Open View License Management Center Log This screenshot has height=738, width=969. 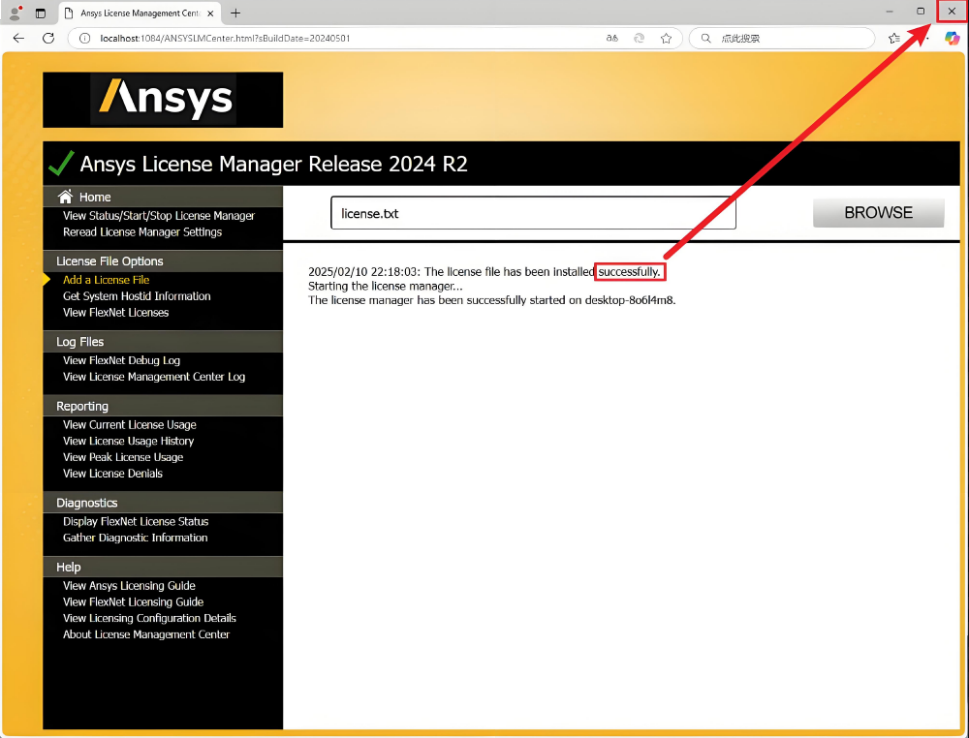click(154, 376)
